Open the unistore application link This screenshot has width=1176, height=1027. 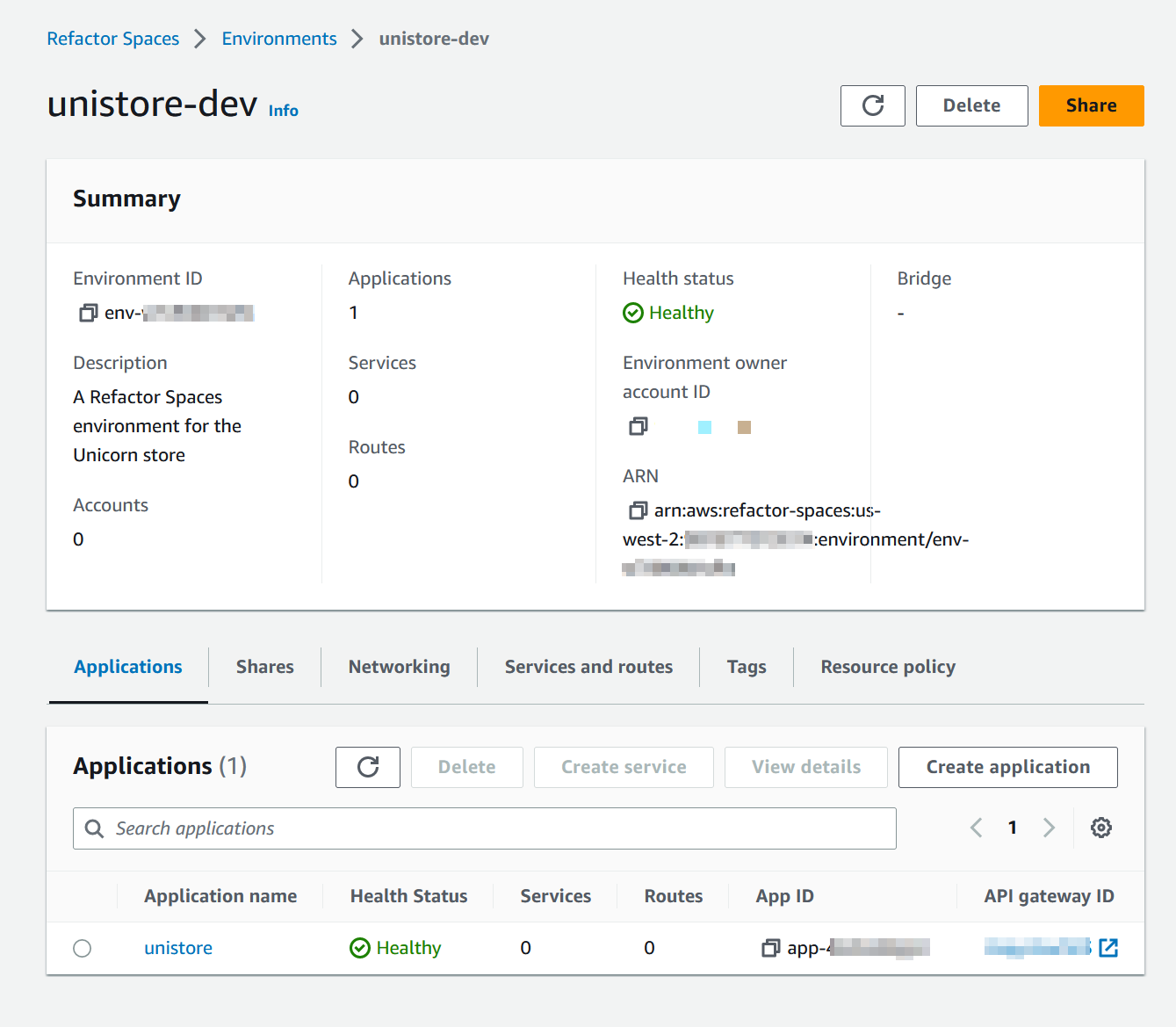pos(178,948)
